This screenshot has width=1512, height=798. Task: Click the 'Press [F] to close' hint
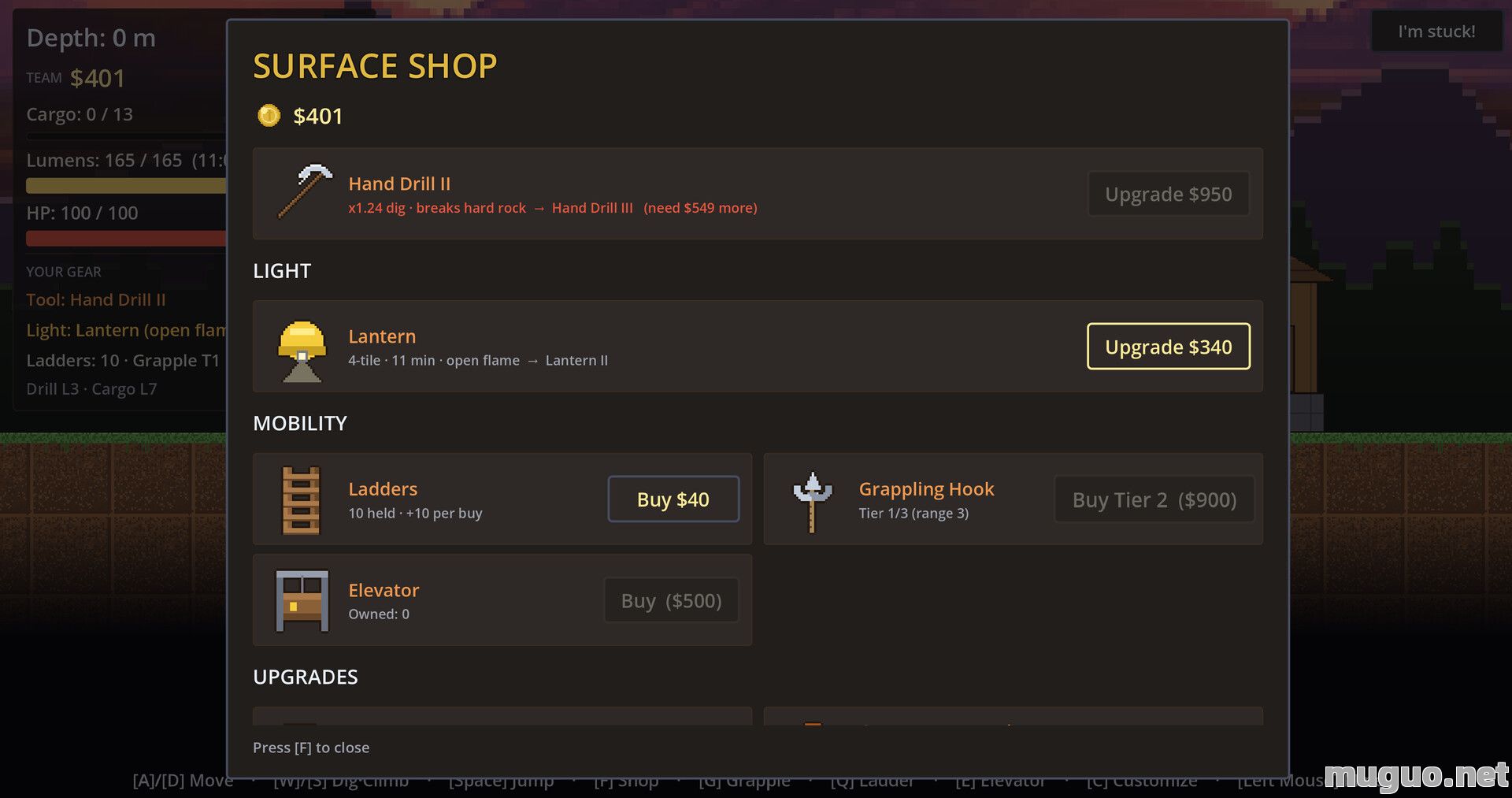[x=311, y=748]
